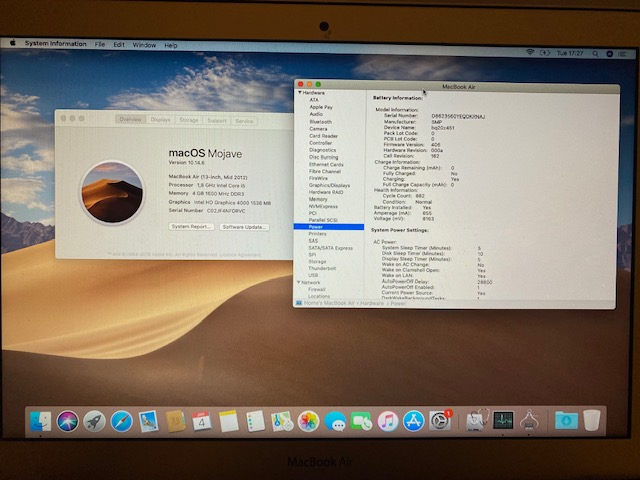Click the MacBook Air window title bar
640x480 pixels.
coord(457,86)
